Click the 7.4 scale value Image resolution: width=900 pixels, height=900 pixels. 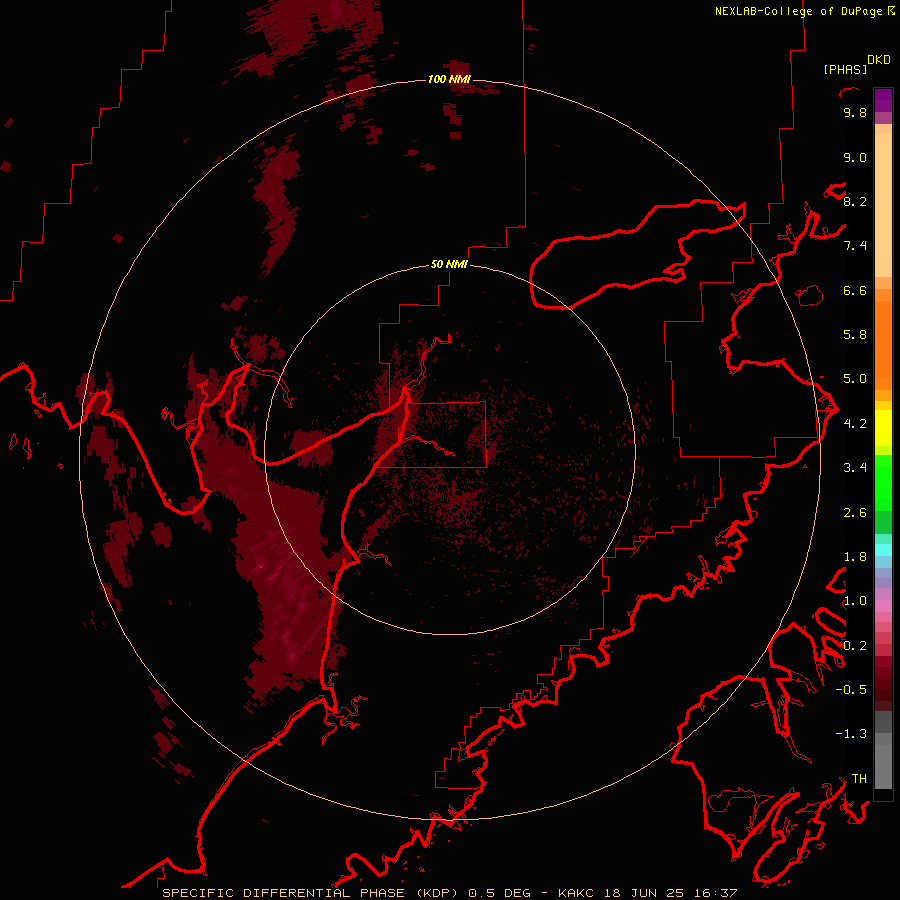(855, 246)
